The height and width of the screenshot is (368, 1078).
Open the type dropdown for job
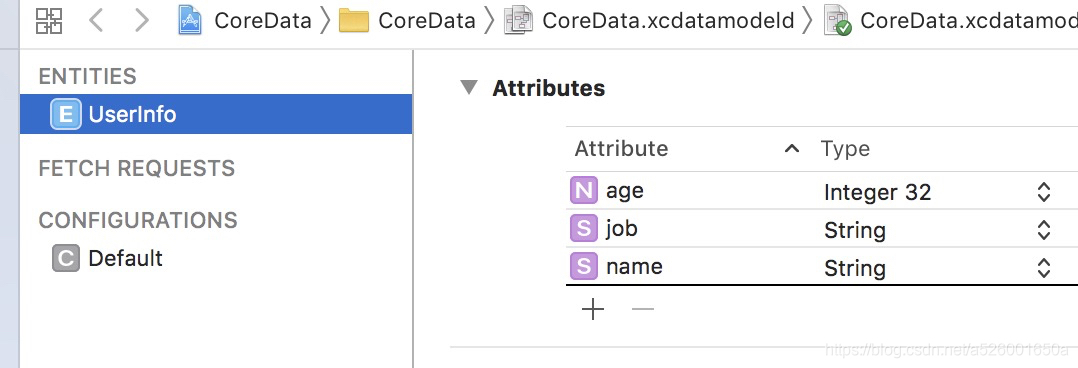click(1044, 230)
